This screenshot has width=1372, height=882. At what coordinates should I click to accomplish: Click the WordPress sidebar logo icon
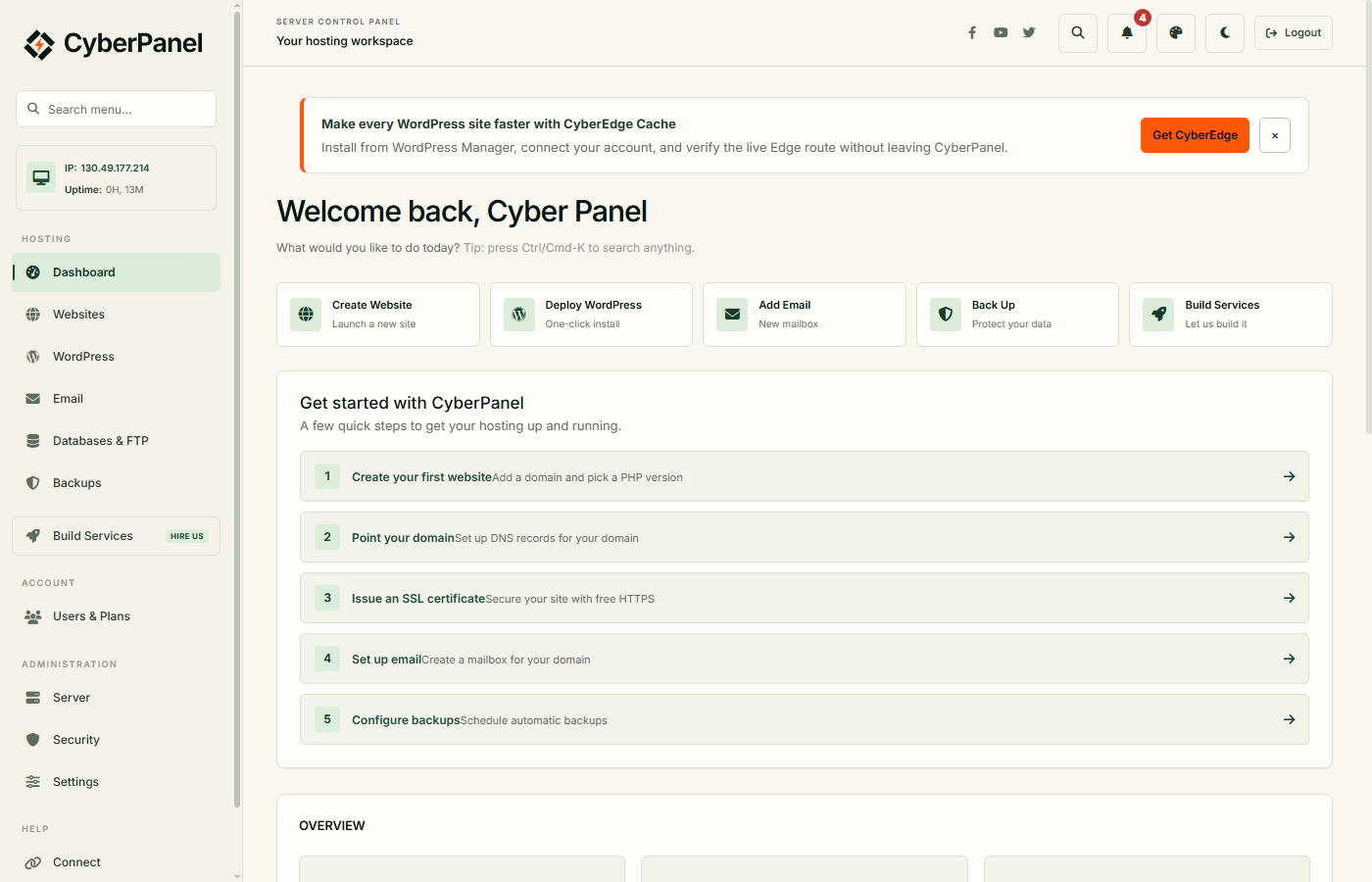33,357
